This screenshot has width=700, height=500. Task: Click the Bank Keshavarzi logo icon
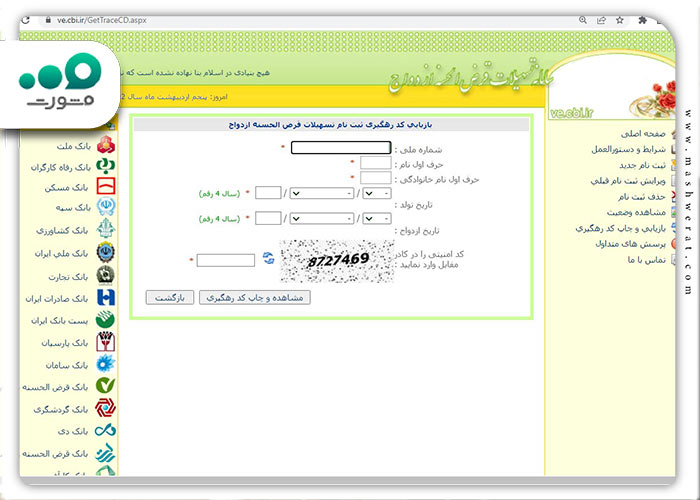106,229
